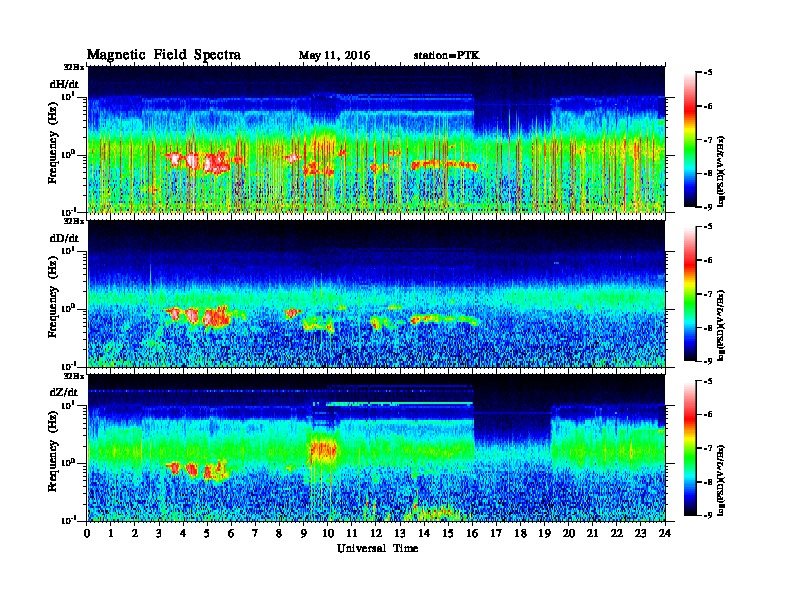The width and height of the screenshot is (792, 612).
Task: Click the "13" tick on Universal Time axis
Action: pyautogui.click(x=400, y=533)
